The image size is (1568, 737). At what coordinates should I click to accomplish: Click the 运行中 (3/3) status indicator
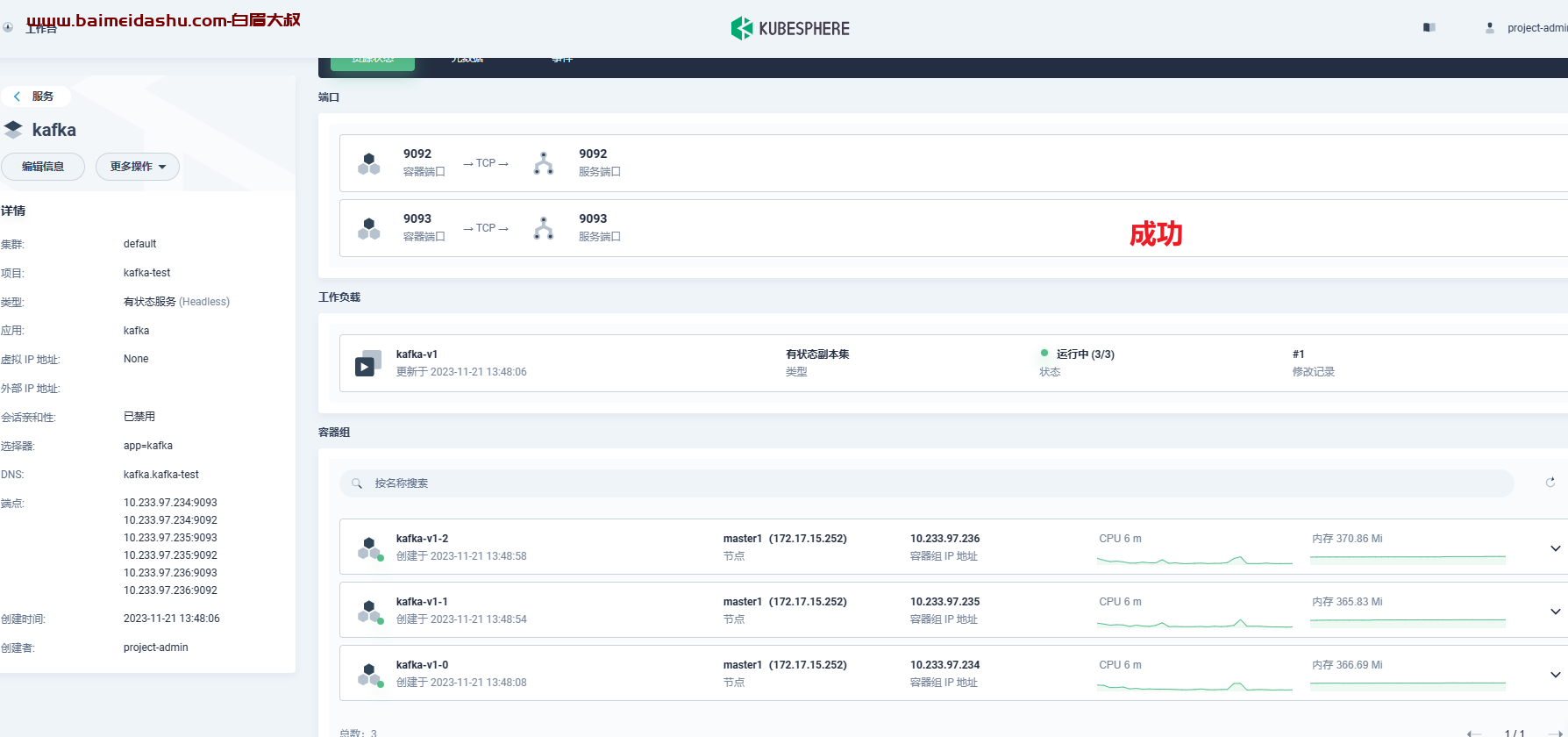pos(1077,354)
